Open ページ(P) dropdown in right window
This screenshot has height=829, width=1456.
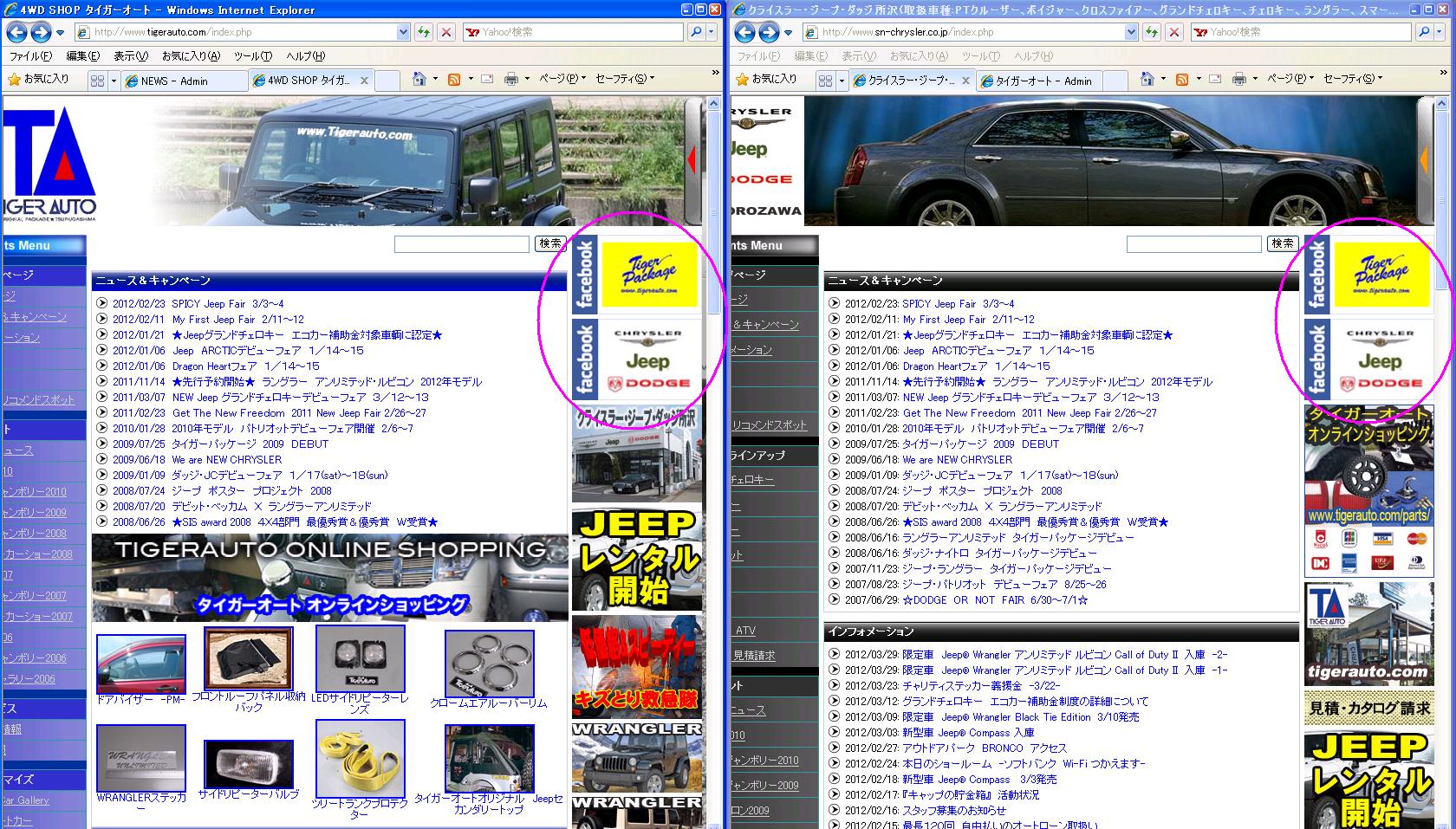tap(1290, 79)
